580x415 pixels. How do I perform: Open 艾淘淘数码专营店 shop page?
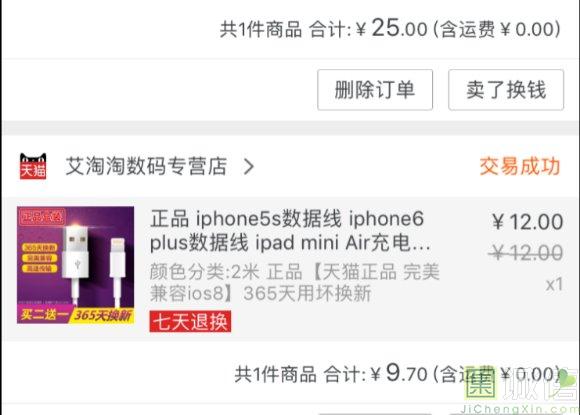[x=146, y=166]
